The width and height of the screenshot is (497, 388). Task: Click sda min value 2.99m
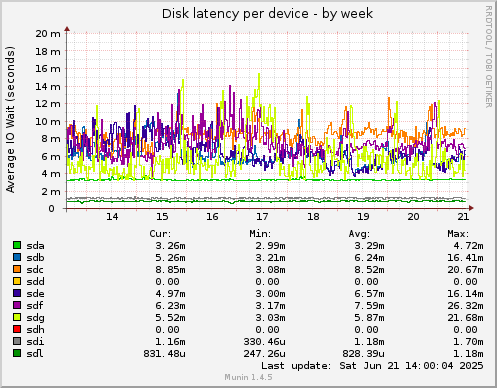tap(270, 246)
